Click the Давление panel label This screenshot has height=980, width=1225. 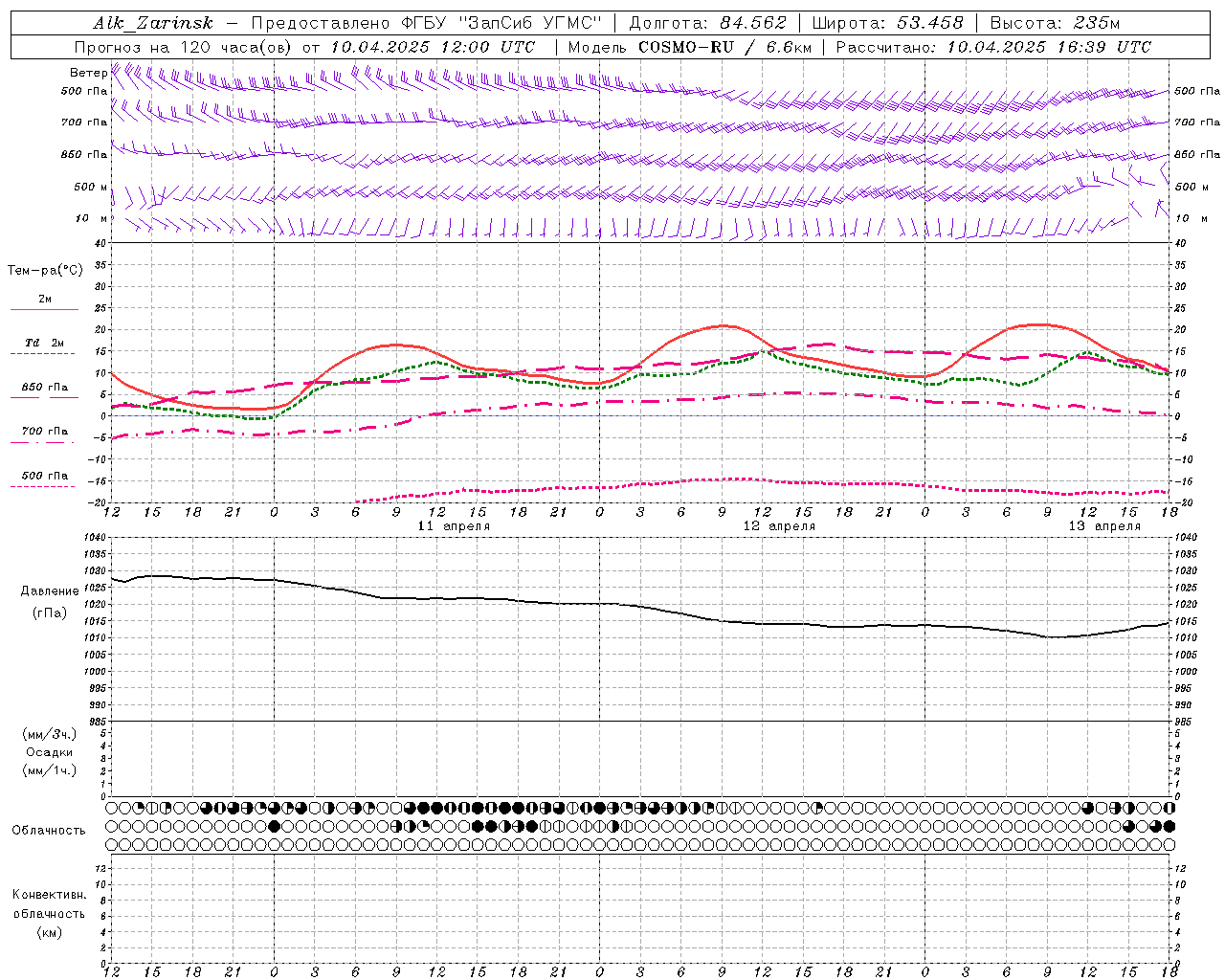point(50,591)
